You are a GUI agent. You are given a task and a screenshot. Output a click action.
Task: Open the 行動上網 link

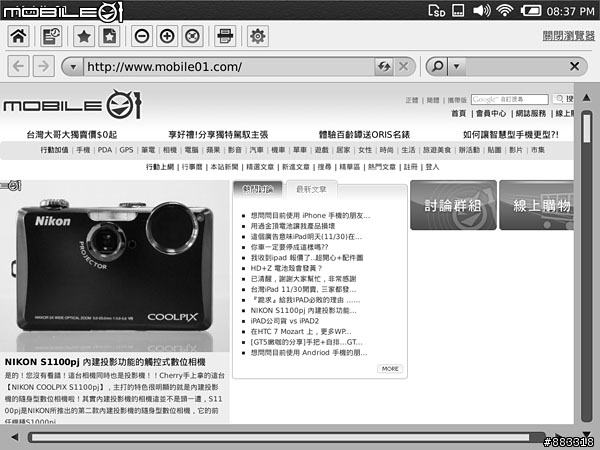coord(160,167)
